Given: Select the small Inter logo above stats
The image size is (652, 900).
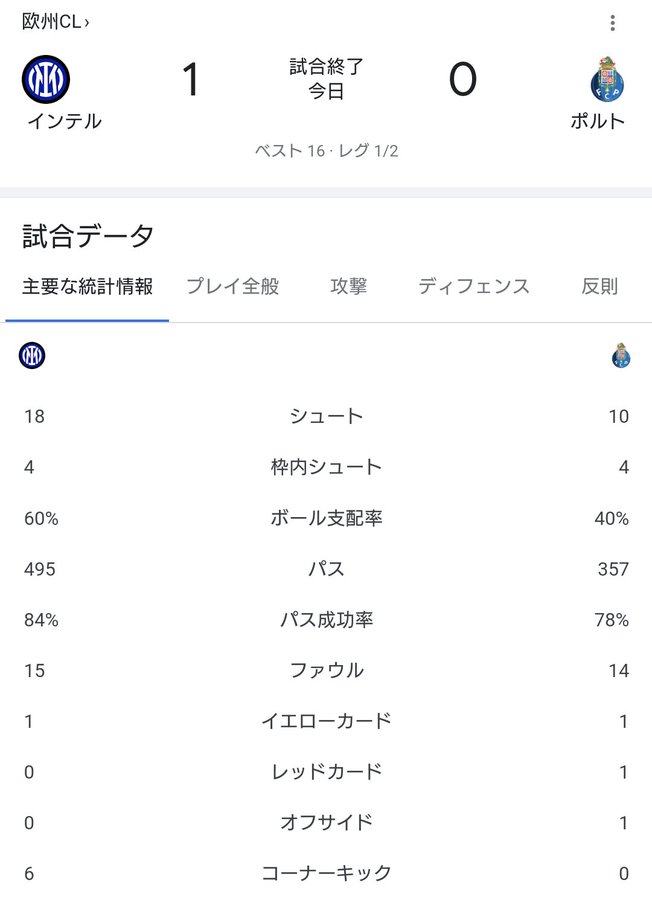Looking at the screenshot, I should (x=32, y=355).
